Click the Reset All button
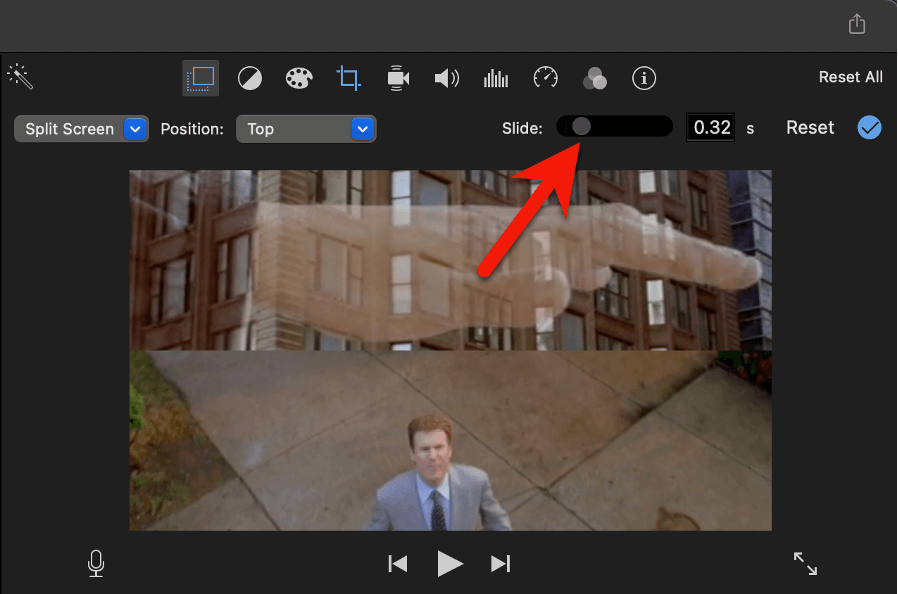The height and width of the screenshot is (594, 898). pos(850,77)
